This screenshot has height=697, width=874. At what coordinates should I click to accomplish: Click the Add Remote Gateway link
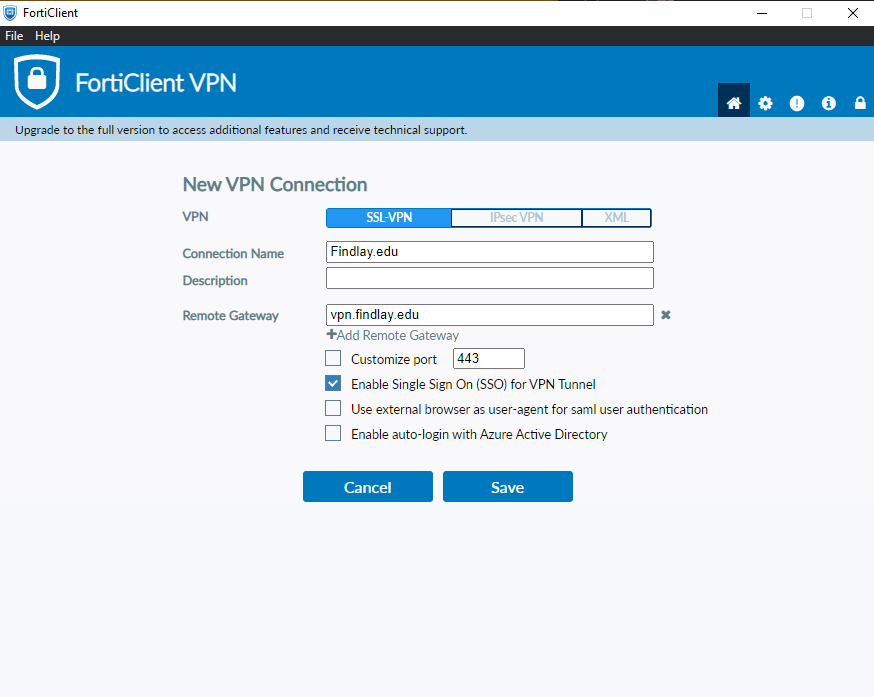393,335
